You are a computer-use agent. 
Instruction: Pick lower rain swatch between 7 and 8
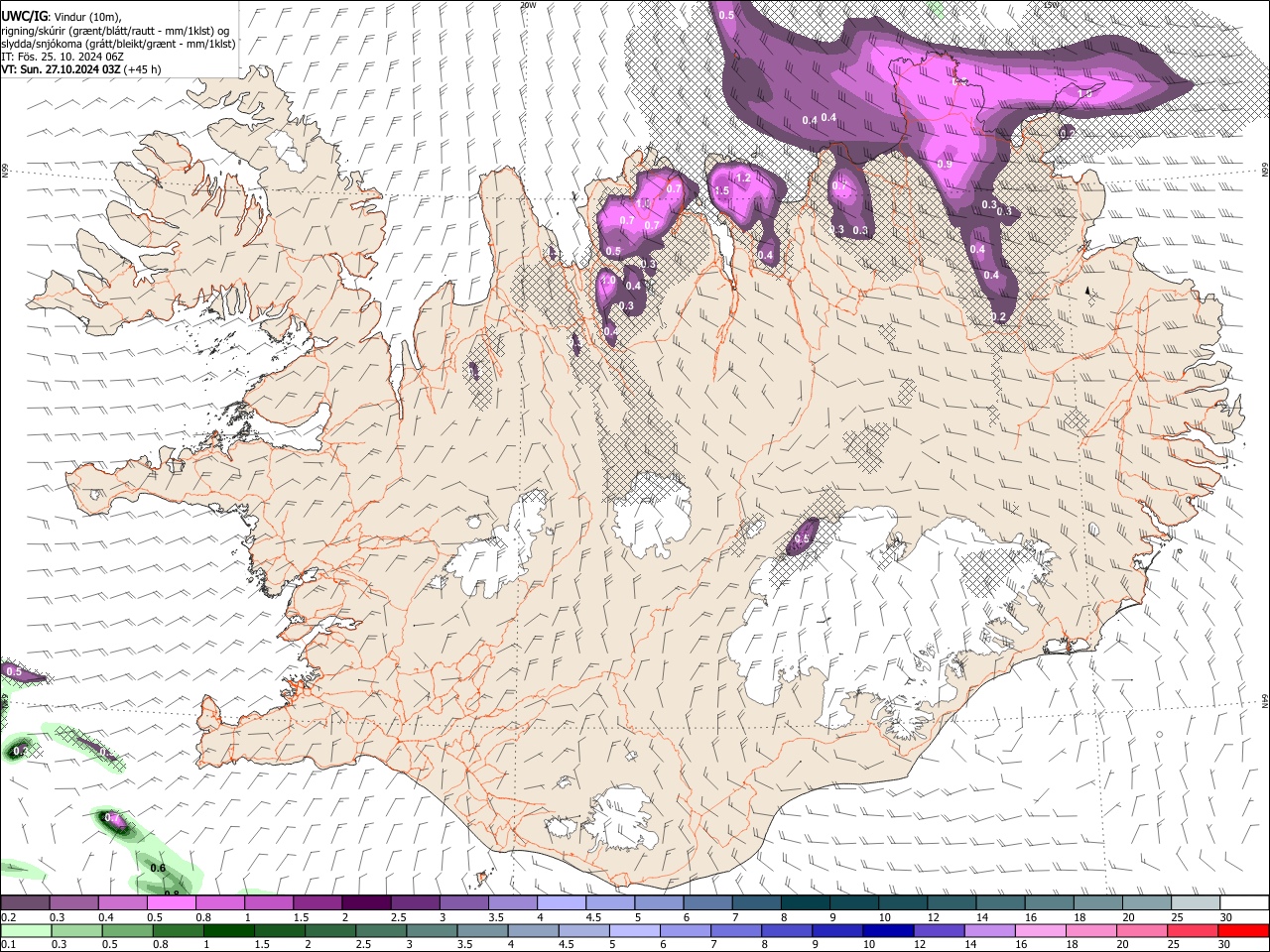tap(736, 930)
